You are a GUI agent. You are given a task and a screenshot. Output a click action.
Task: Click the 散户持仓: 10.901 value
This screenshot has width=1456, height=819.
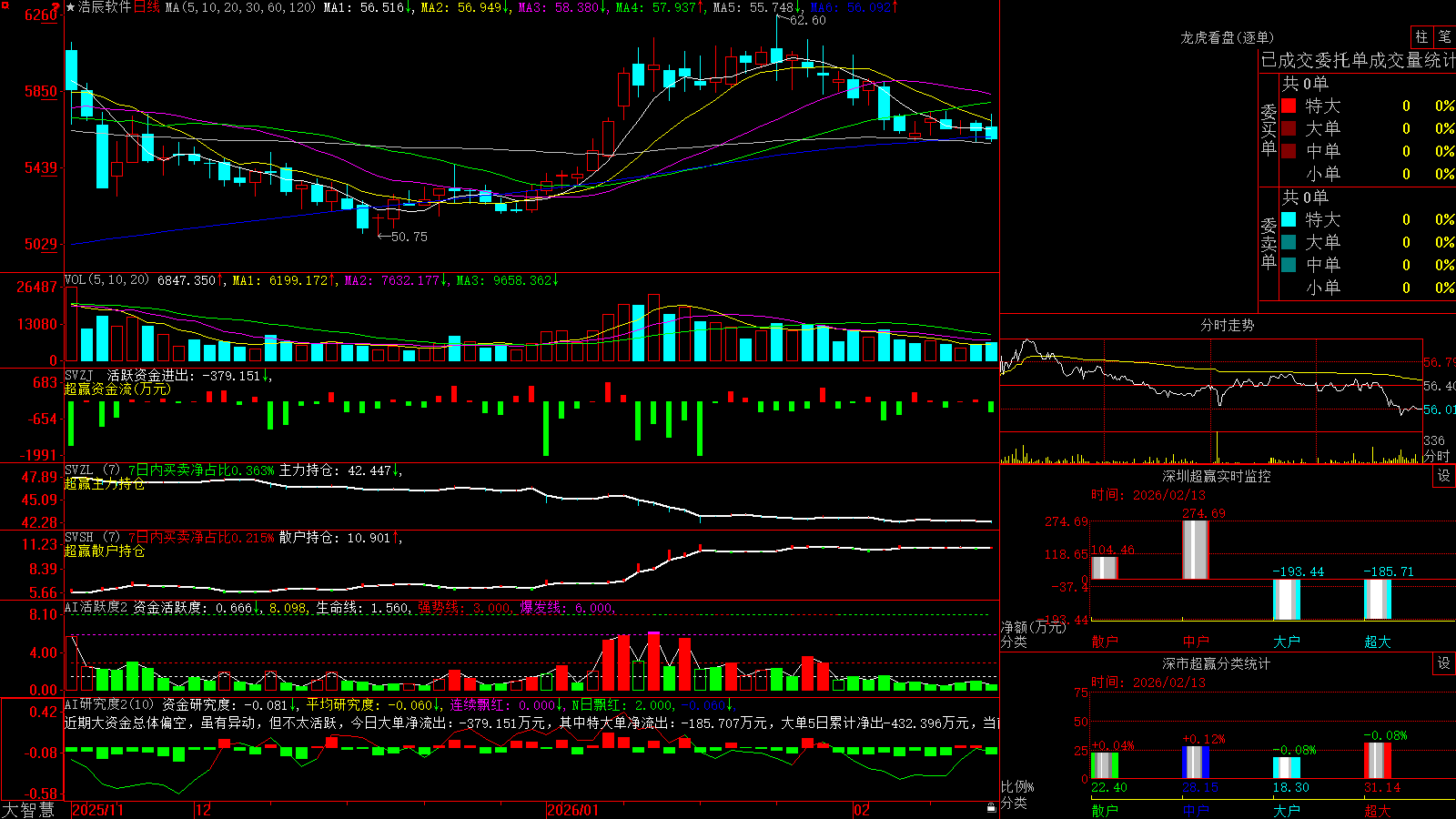(335, 538)
